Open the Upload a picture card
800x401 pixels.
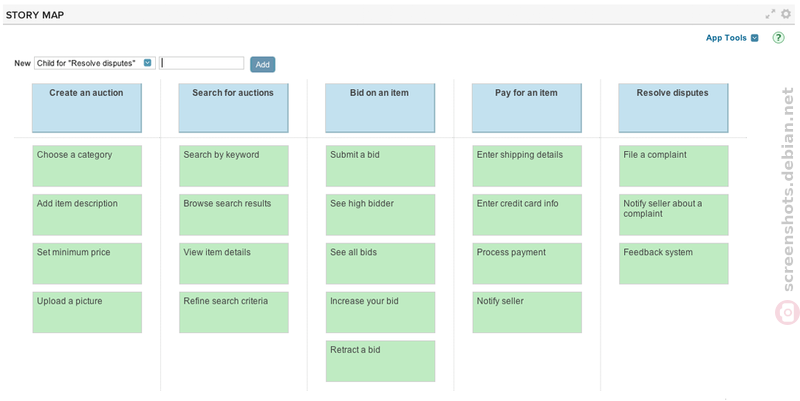87,312
